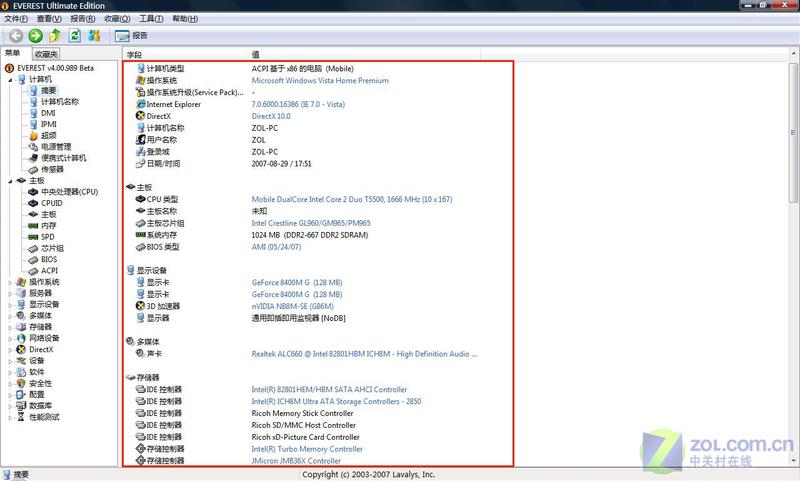Viewport: 800px width, 481px height.
Task: Open the 查看(V) menu
Action: (x=49, y=19)
